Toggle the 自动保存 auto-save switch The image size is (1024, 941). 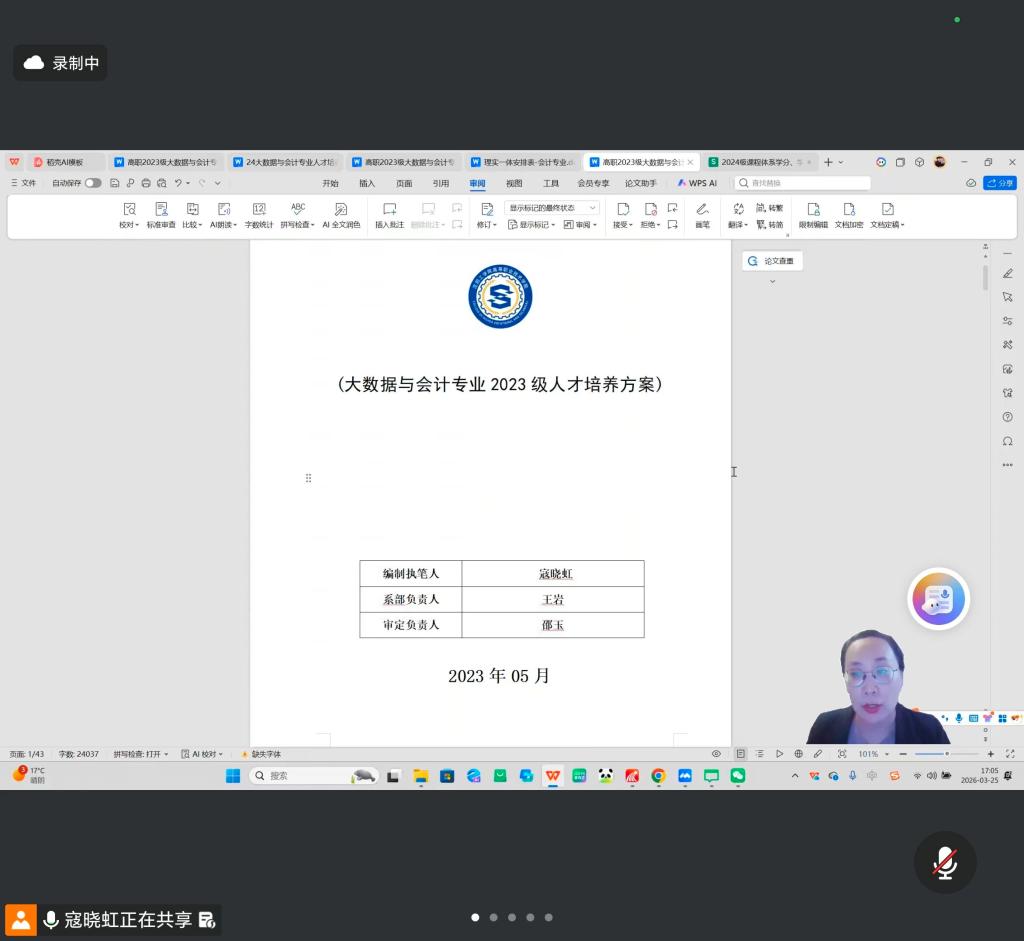pyautogui.click(x=92, y=183)
